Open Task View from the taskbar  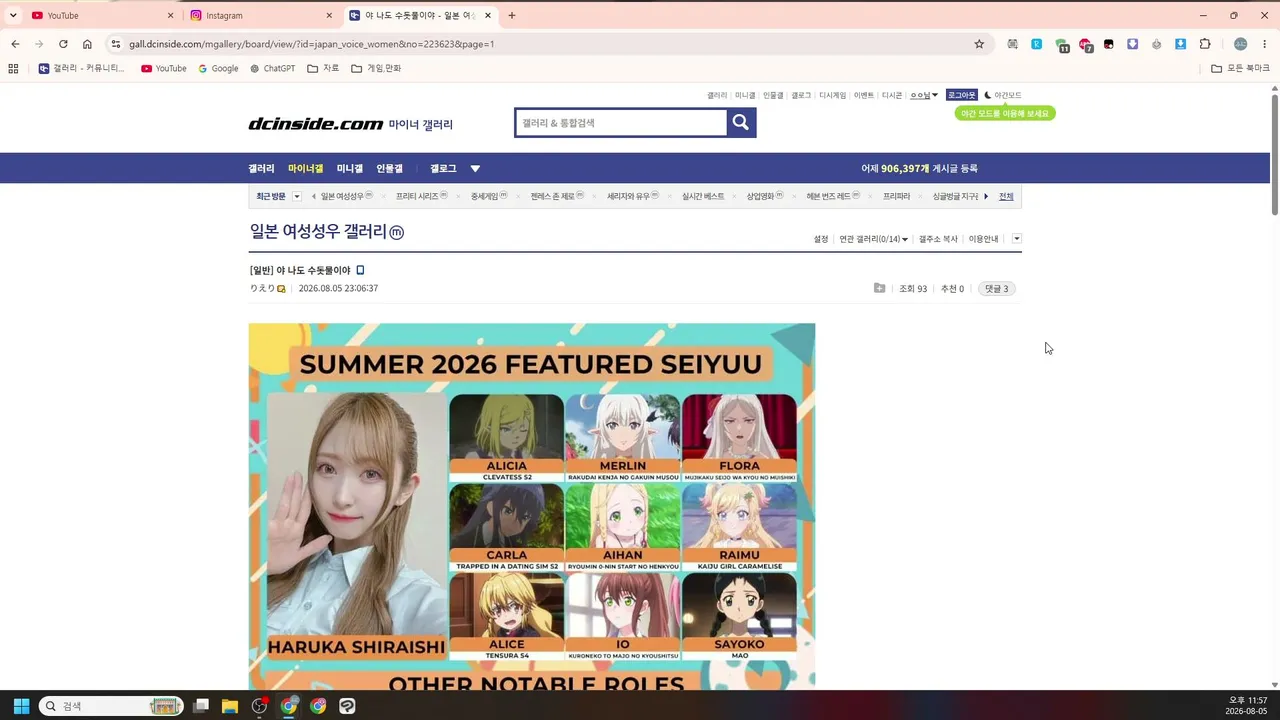[x=201, y=706]
